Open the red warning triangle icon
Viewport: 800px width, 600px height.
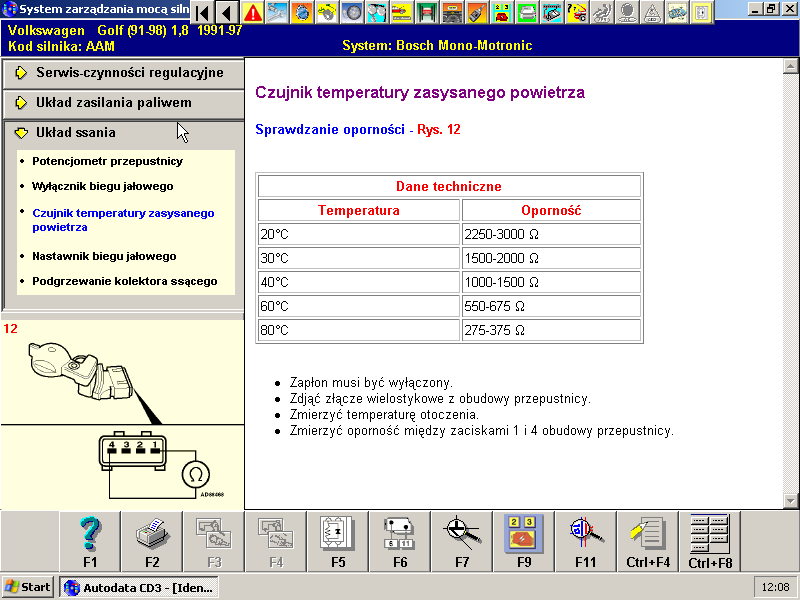[253, 13]
